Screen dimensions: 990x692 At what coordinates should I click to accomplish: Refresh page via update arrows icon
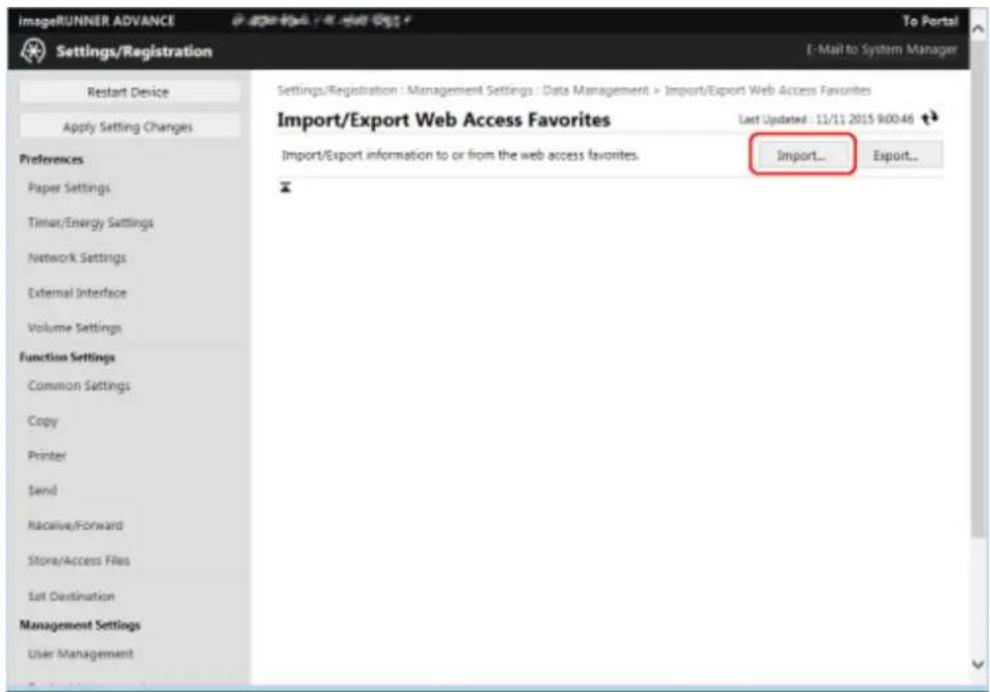tap(929, 118)
